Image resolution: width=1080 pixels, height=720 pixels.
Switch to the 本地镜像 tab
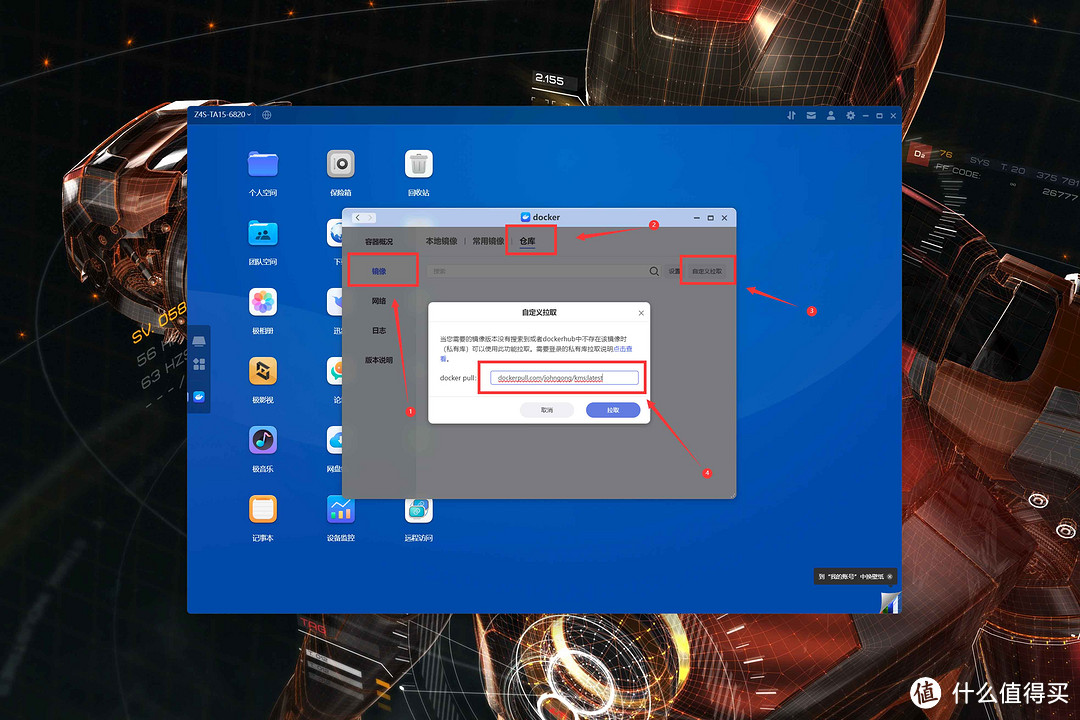[440, 241]
